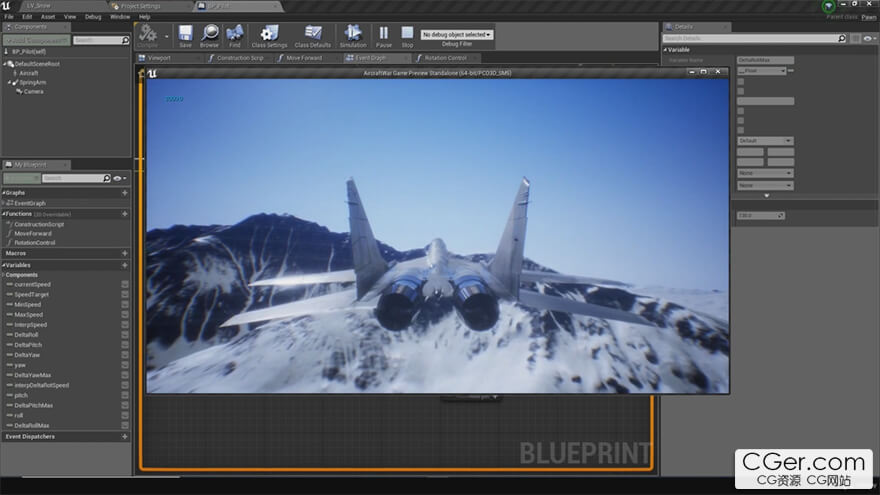The width and height of the screenshot is (880, 495).
Task: Select the interpDeltaRotSpeed variable
Action: [42, 385]
